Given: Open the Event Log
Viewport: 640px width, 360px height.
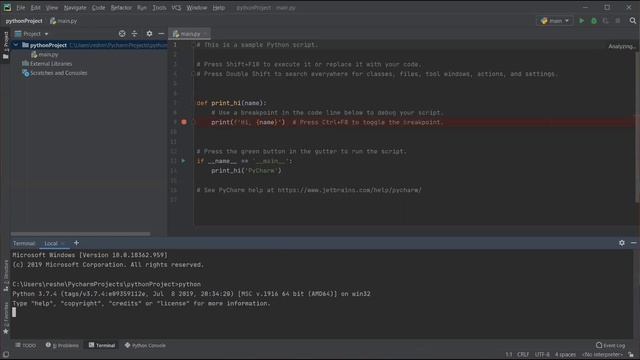Looking at the screenshot, I should coord(611,345).
